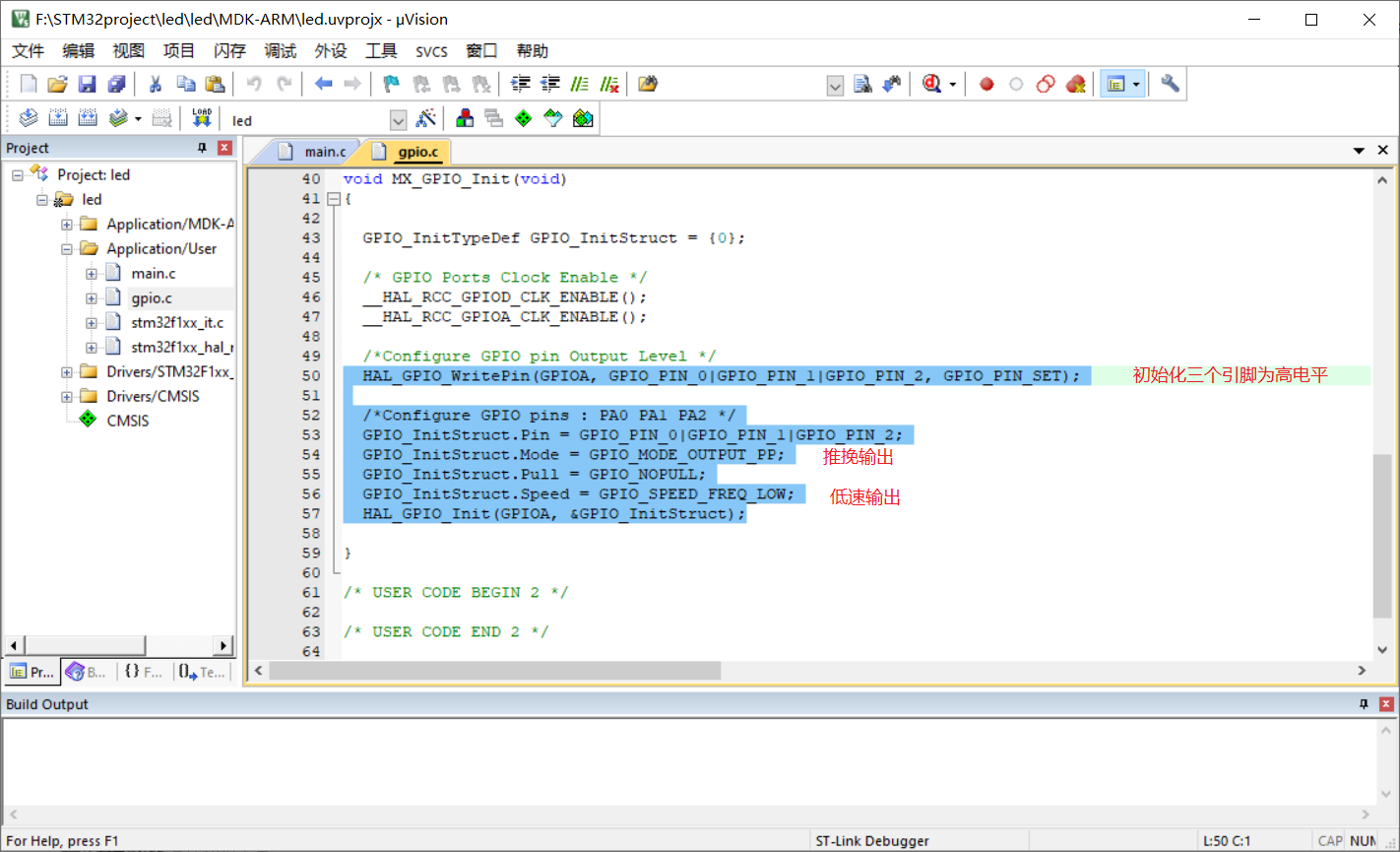1400x852 pixels.
Task: Start debug session with the magnifier d icon
Action: 931,85
